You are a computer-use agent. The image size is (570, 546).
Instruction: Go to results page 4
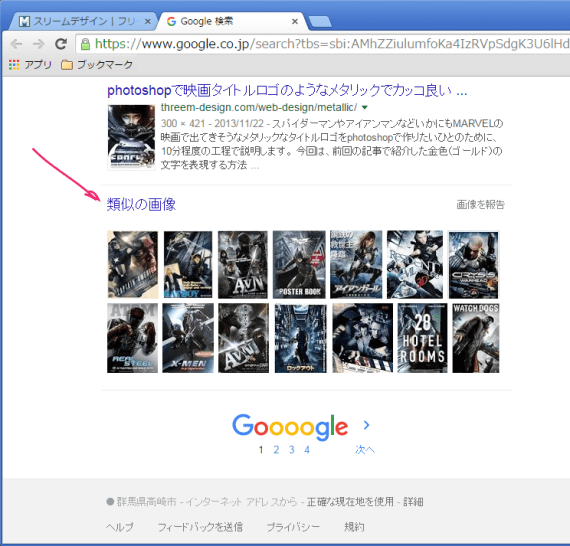[307, 450]
